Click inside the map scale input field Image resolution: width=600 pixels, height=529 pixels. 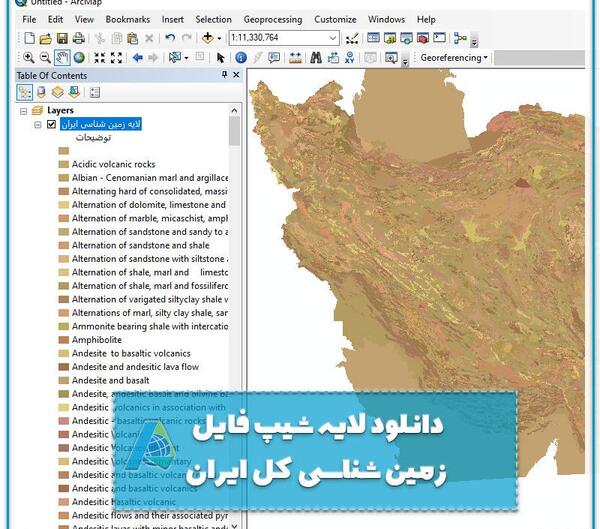[278, 38]
